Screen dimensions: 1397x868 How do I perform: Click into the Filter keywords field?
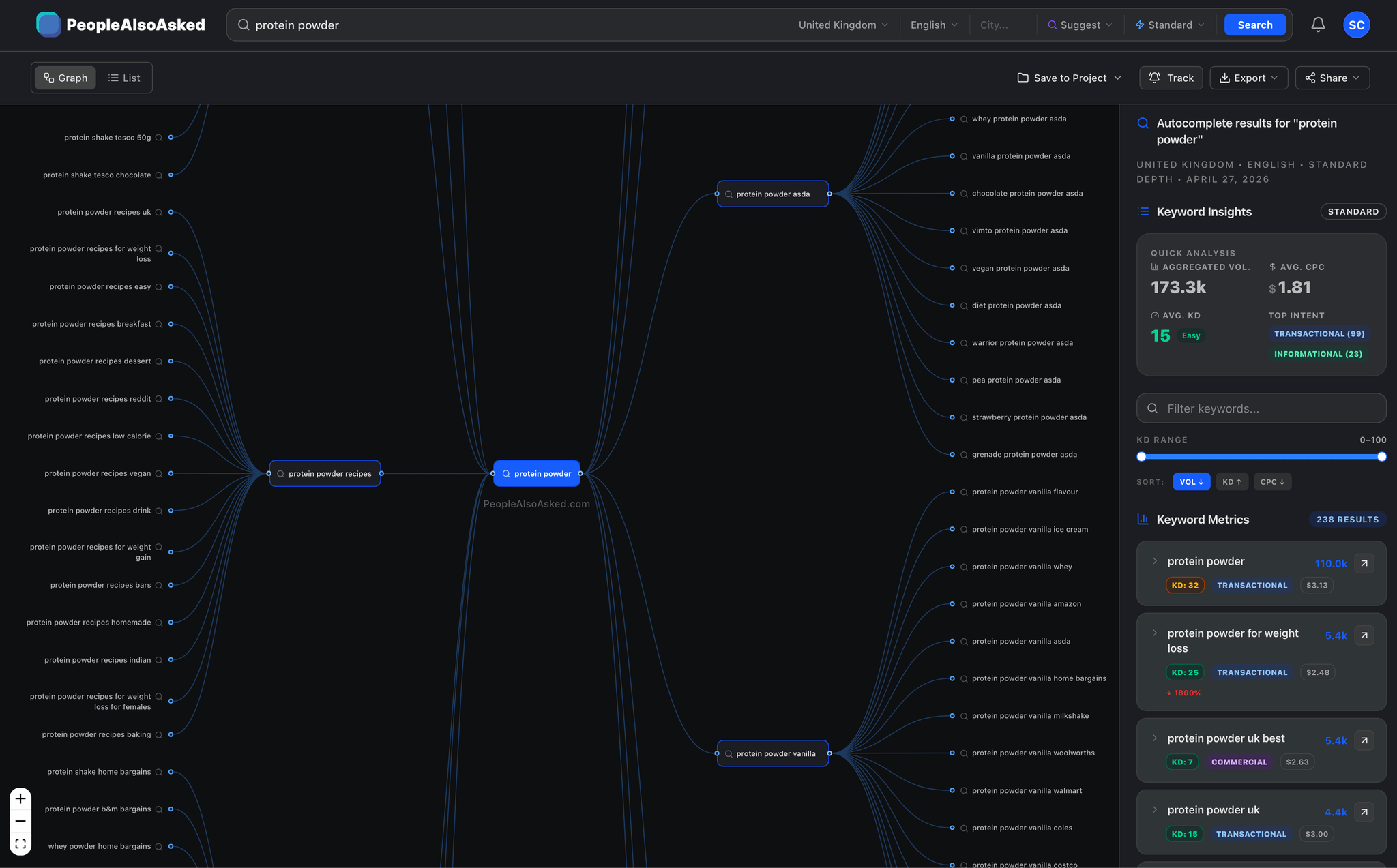coord(1261,408)
